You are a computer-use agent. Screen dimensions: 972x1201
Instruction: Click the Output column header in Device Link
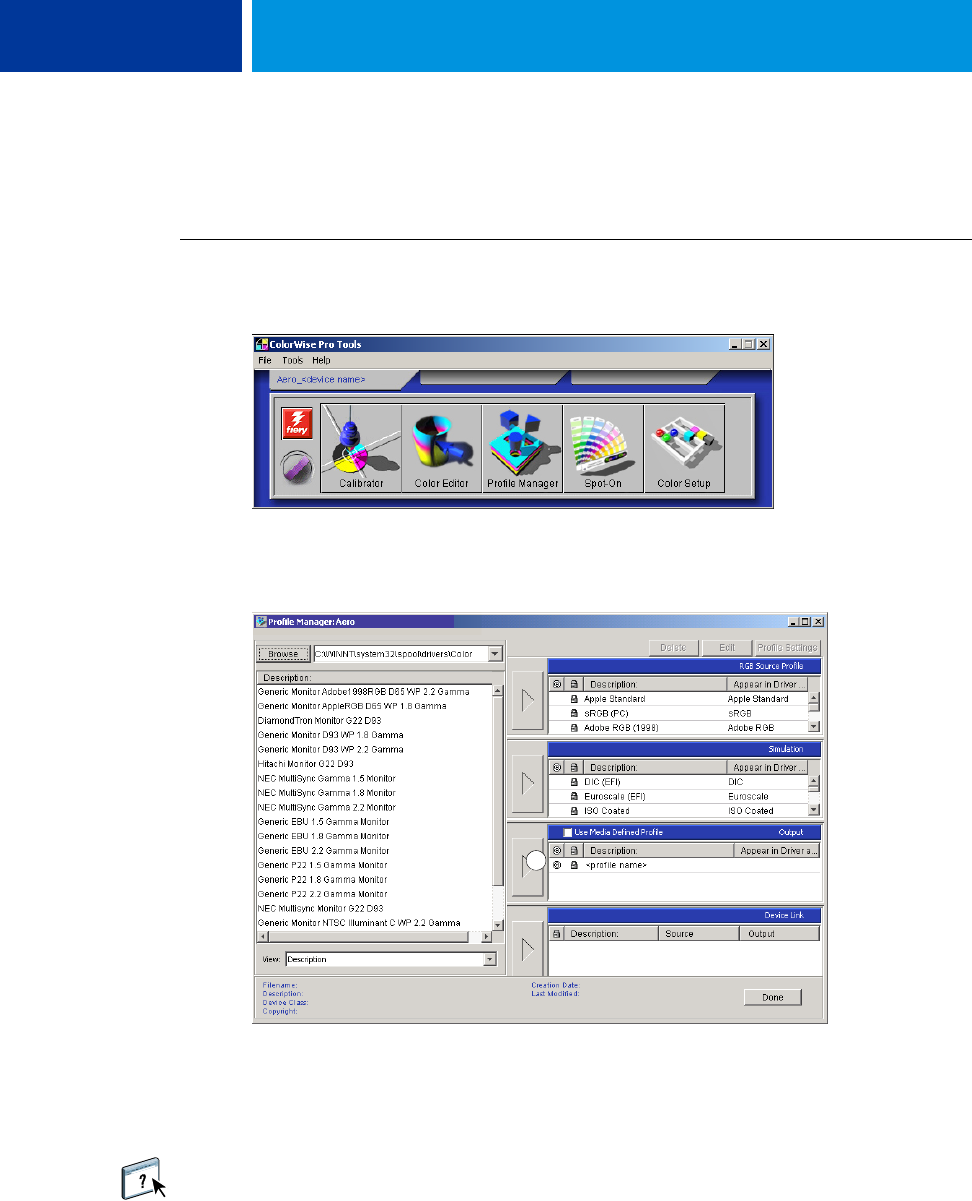pos(778,933)
